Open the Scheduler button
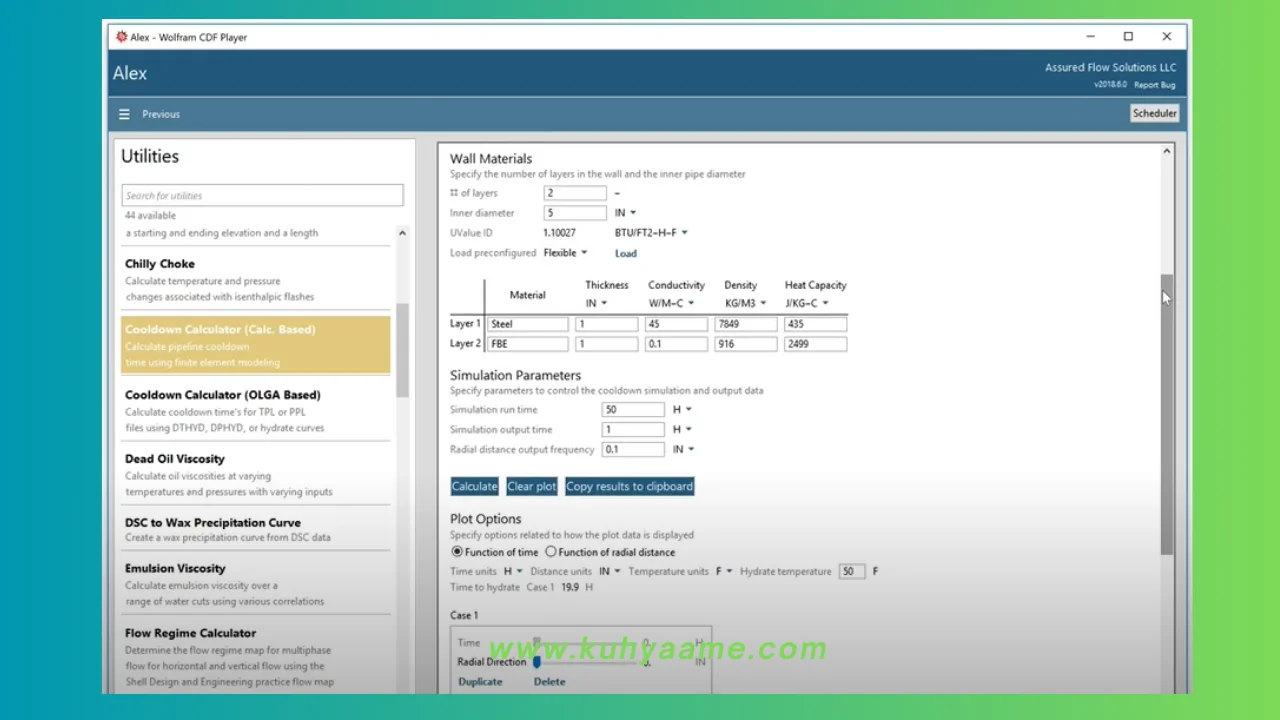Screen dimensions: 1280x720 (x=1155, y=113)
